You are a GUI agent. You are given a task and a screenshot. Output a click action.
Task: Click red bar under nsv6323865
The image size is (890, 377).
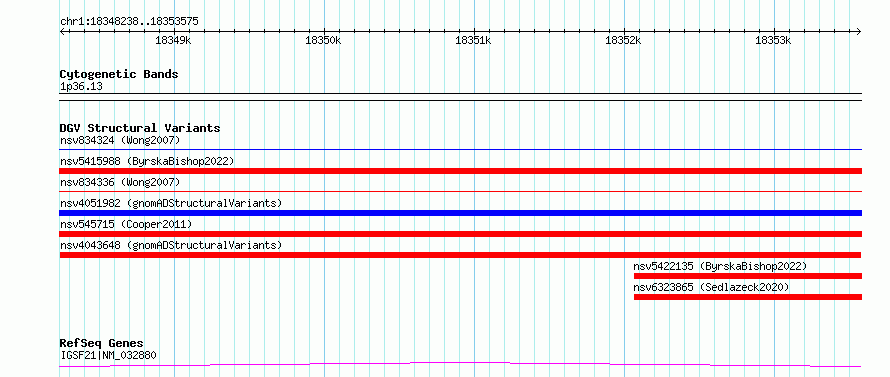point(748,297)
